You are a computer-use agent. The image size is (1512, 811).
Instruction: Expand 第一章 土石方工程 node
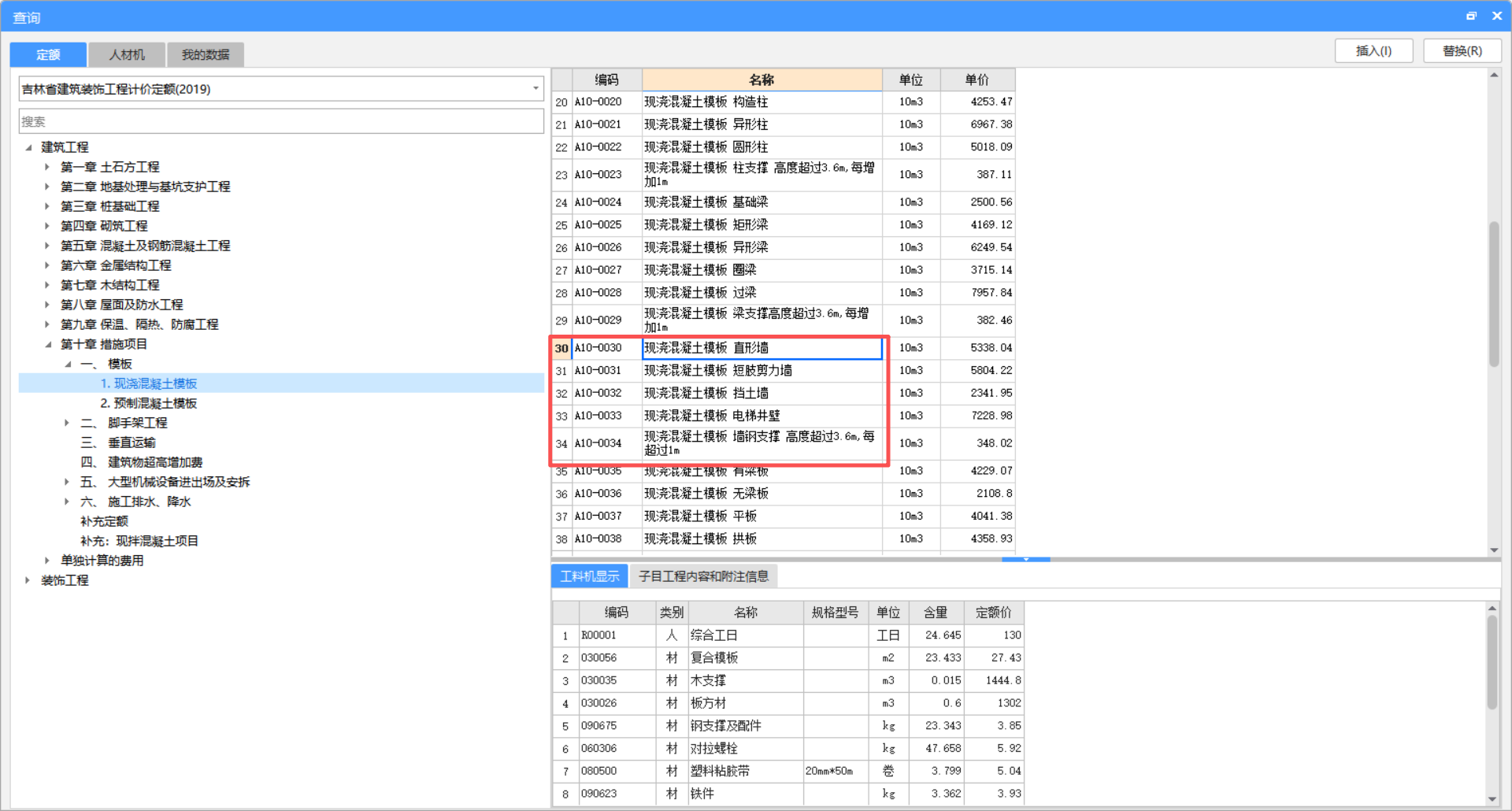point(47,167)
